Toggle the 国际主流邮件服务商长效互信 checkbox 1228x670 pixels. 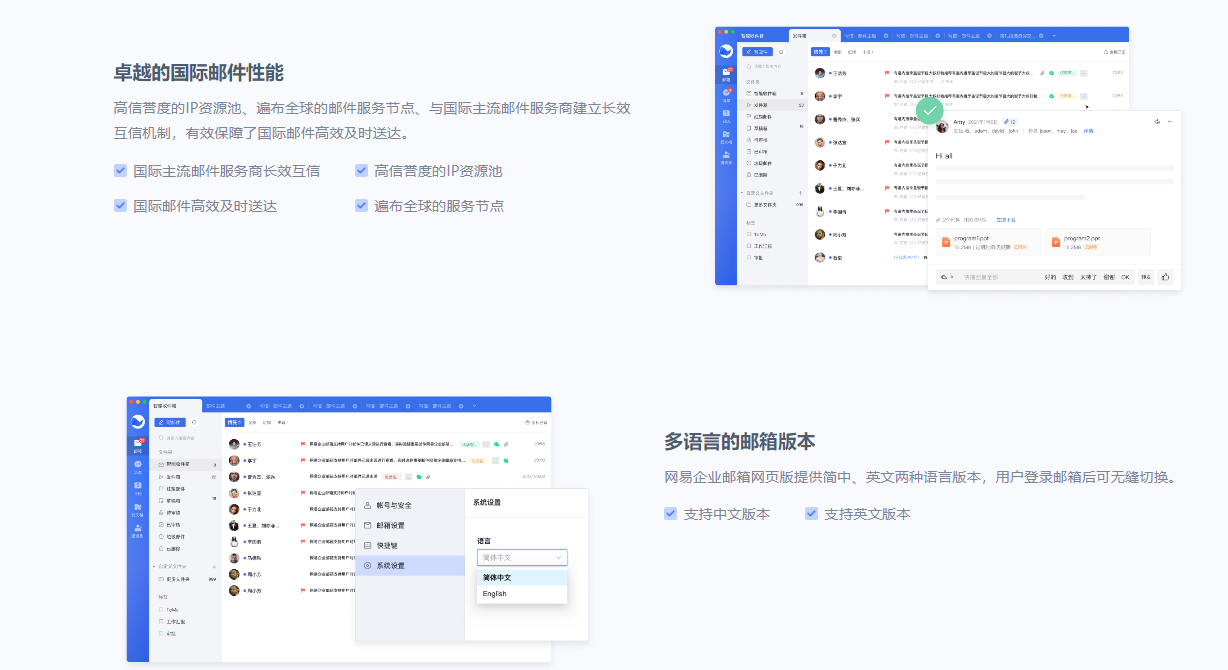pos(120,171)
